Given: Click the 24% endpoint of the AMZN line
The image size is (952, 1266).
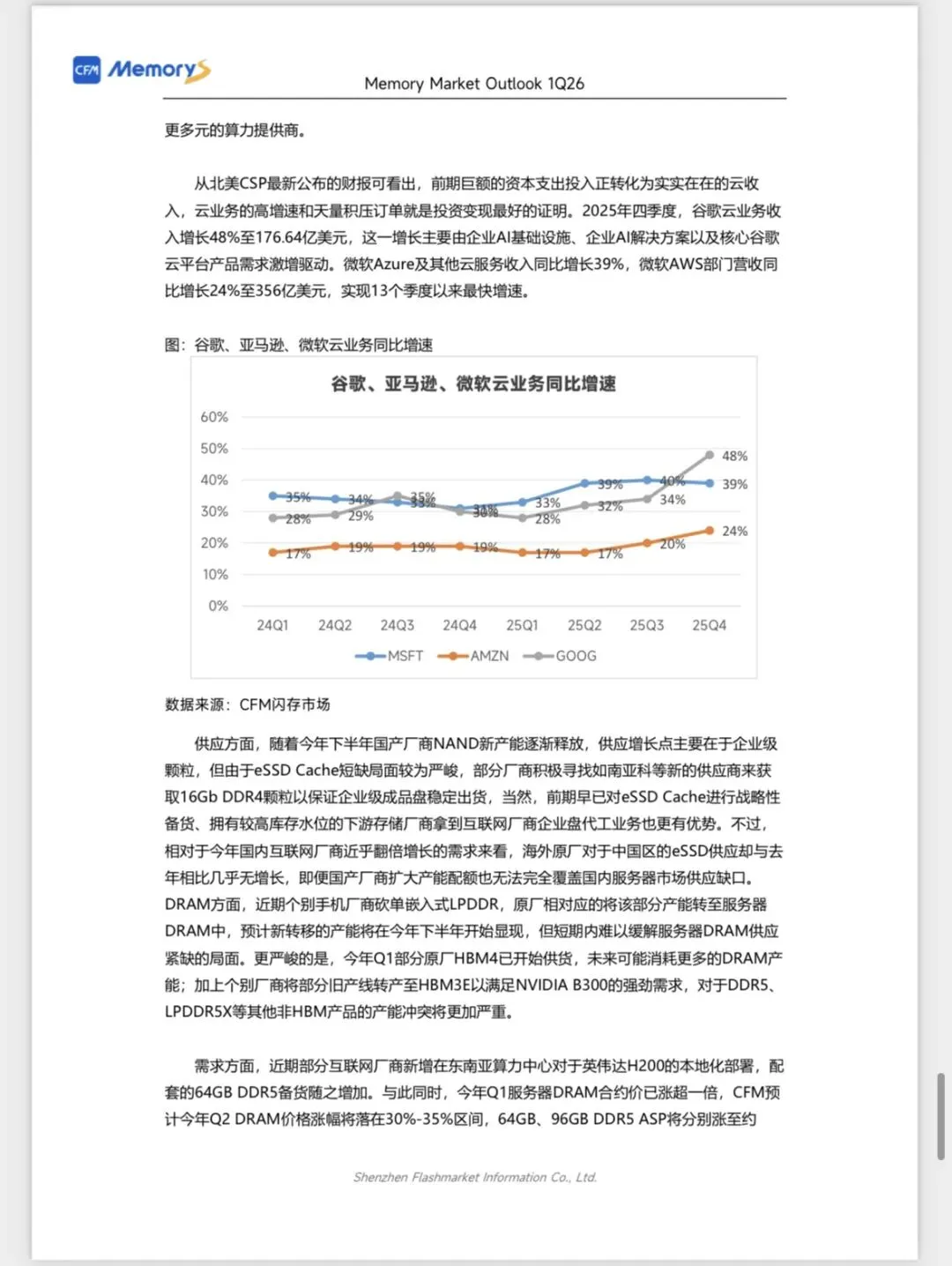Looking at the screenshot, I should 710,530.
